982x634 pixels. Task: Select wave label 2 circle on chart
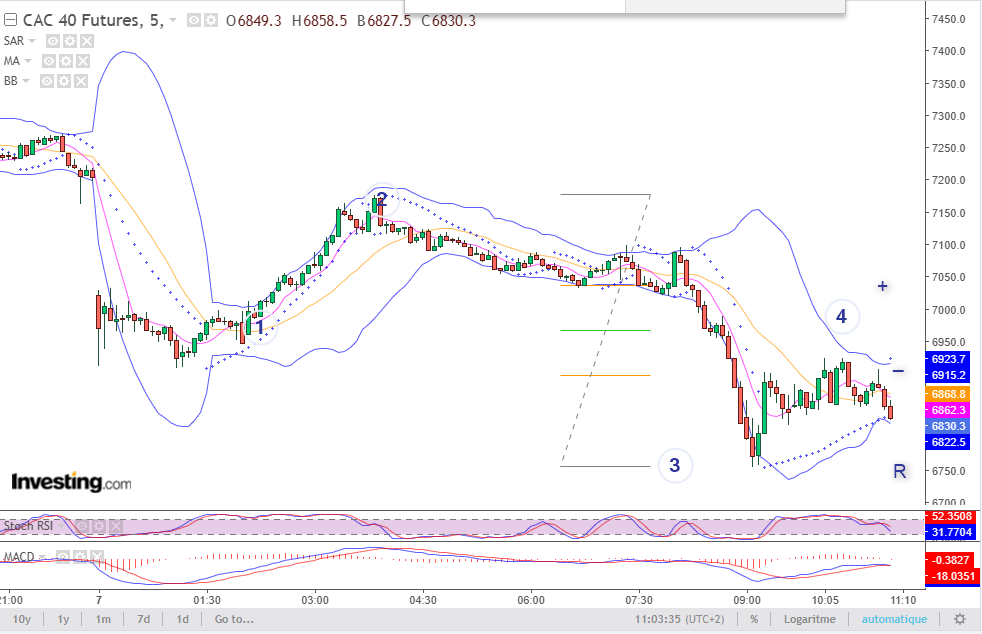pos(381,199)
